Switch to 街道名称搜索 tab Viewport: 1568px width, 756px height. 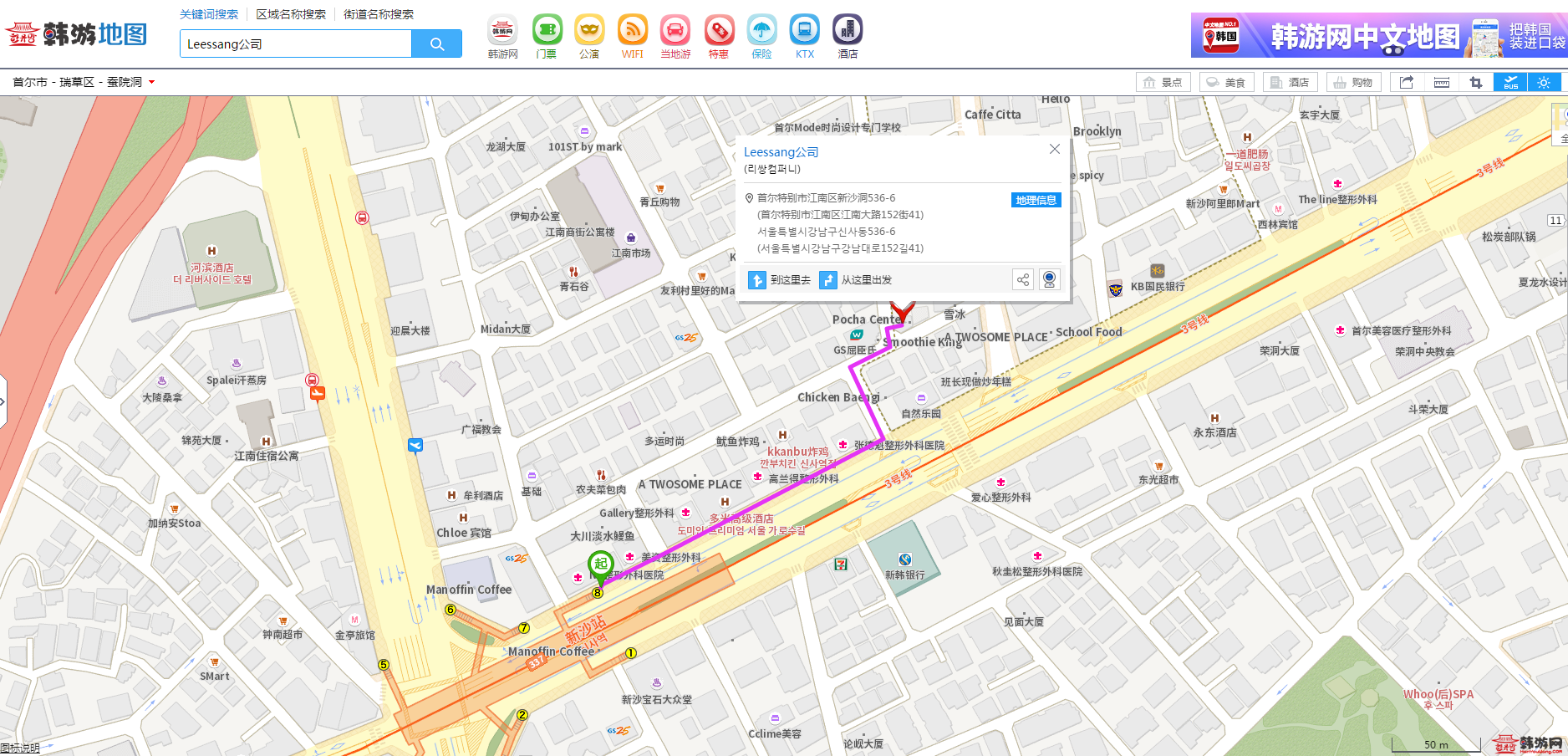(x=379, y=14)
